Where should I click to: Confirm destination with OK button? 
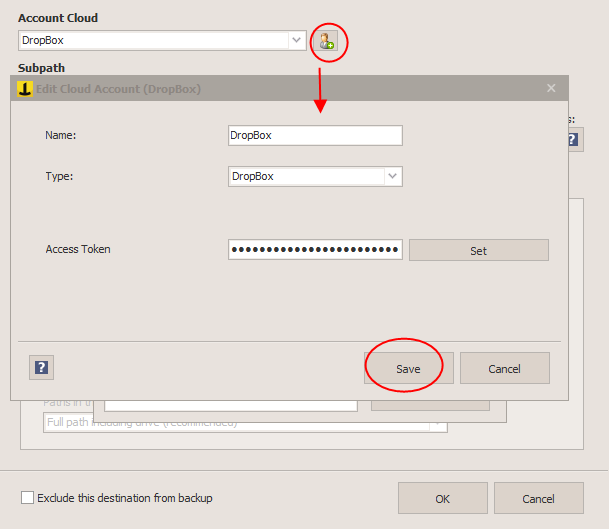click(442, 498)
